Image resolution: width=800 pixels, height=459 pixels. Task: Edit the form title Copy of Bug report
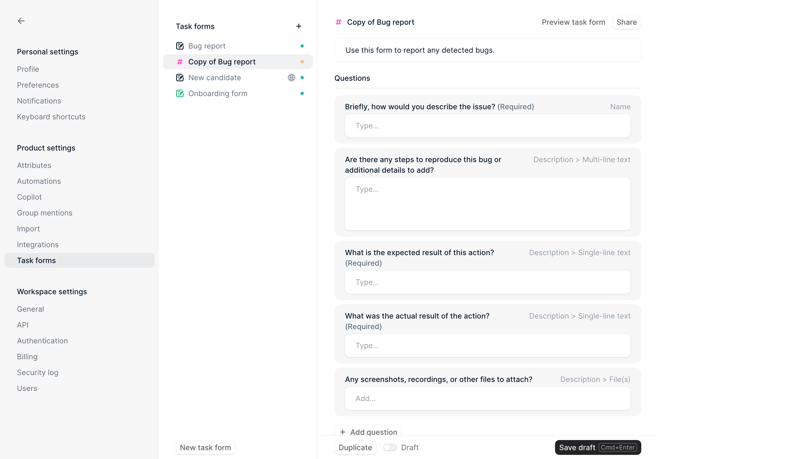pyautogui.click(x=381, y=22)
